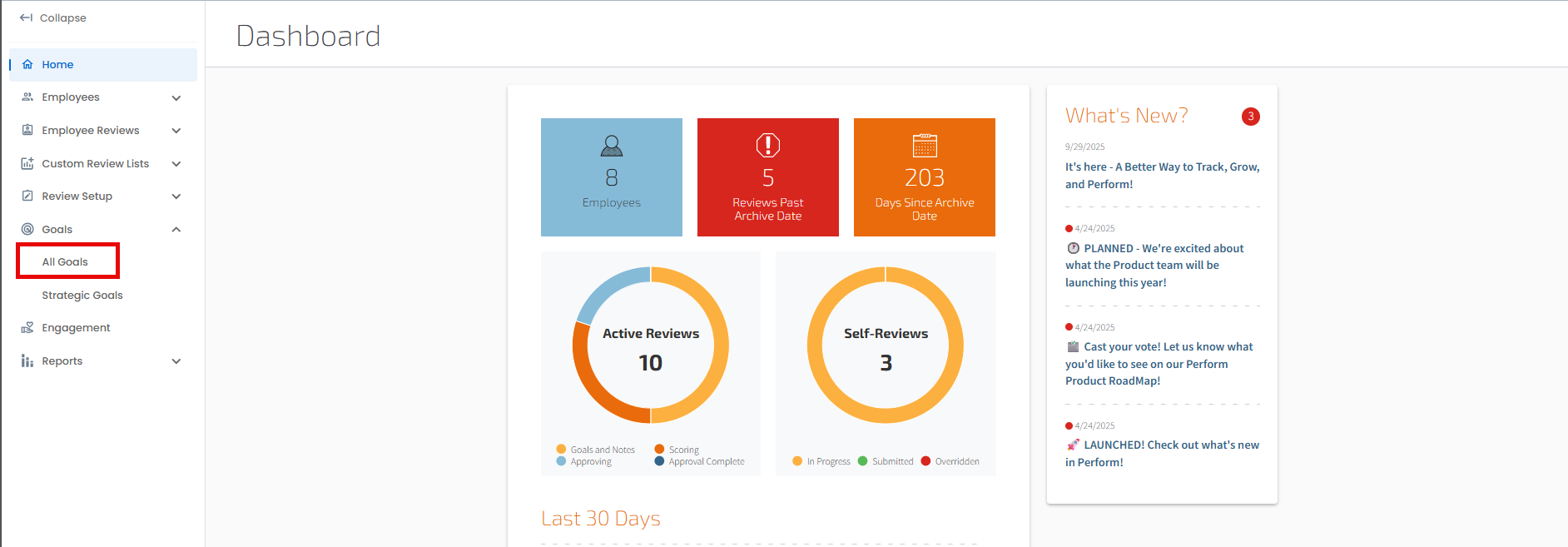1568x547 pixels.
Task: Collapse the Goals section chevron
Action: [x=176, y=229]
